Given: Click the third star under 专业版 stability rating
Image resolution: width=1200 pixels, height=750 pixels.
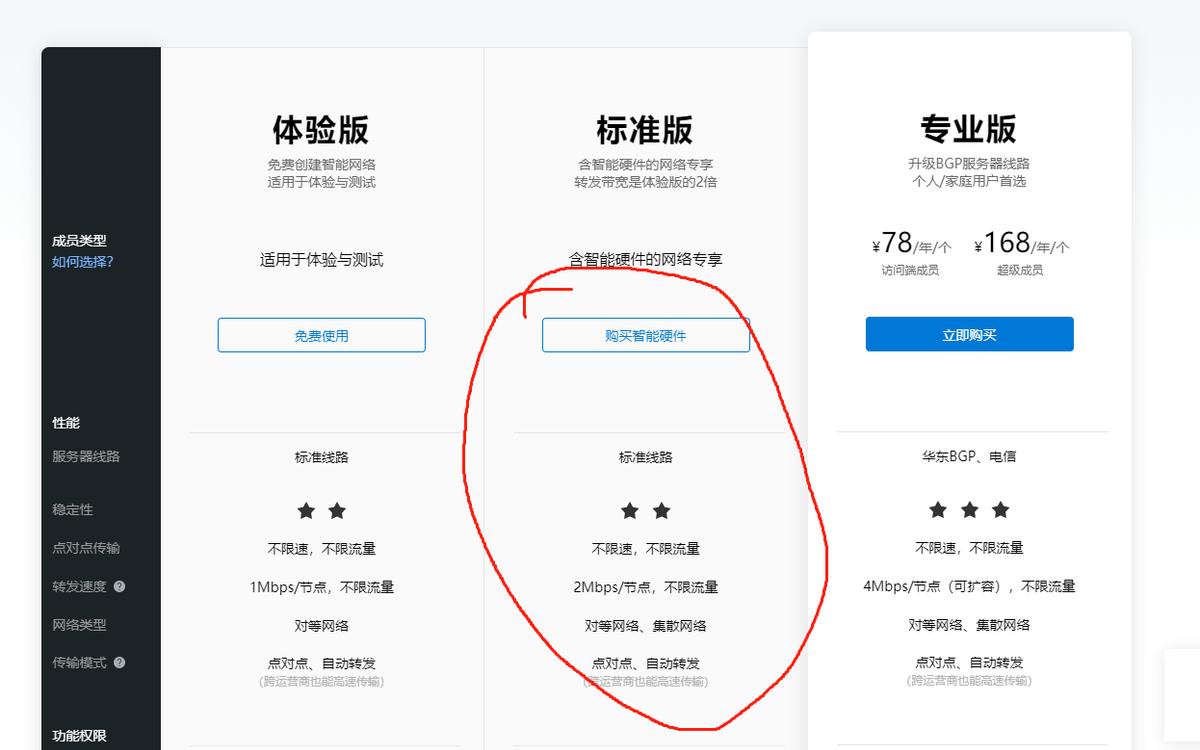Looking at the screenshot, I should (1000, 510).
